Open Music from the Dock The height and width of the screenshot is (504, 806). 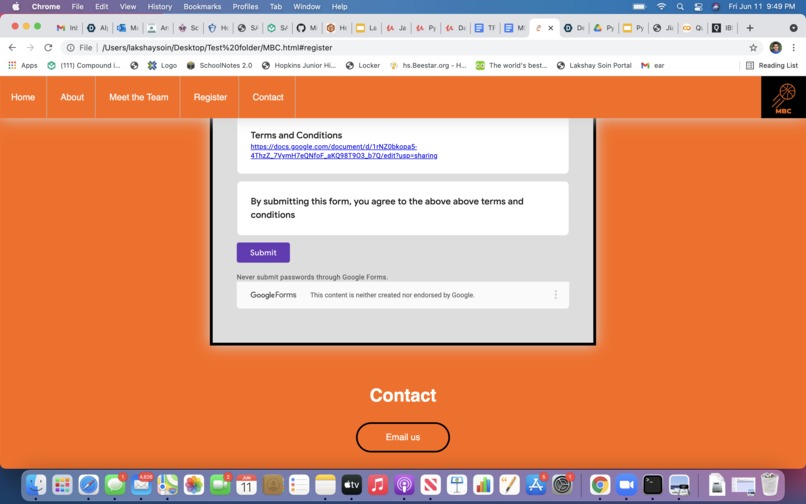pyautogui.click(x=378, y=484)
